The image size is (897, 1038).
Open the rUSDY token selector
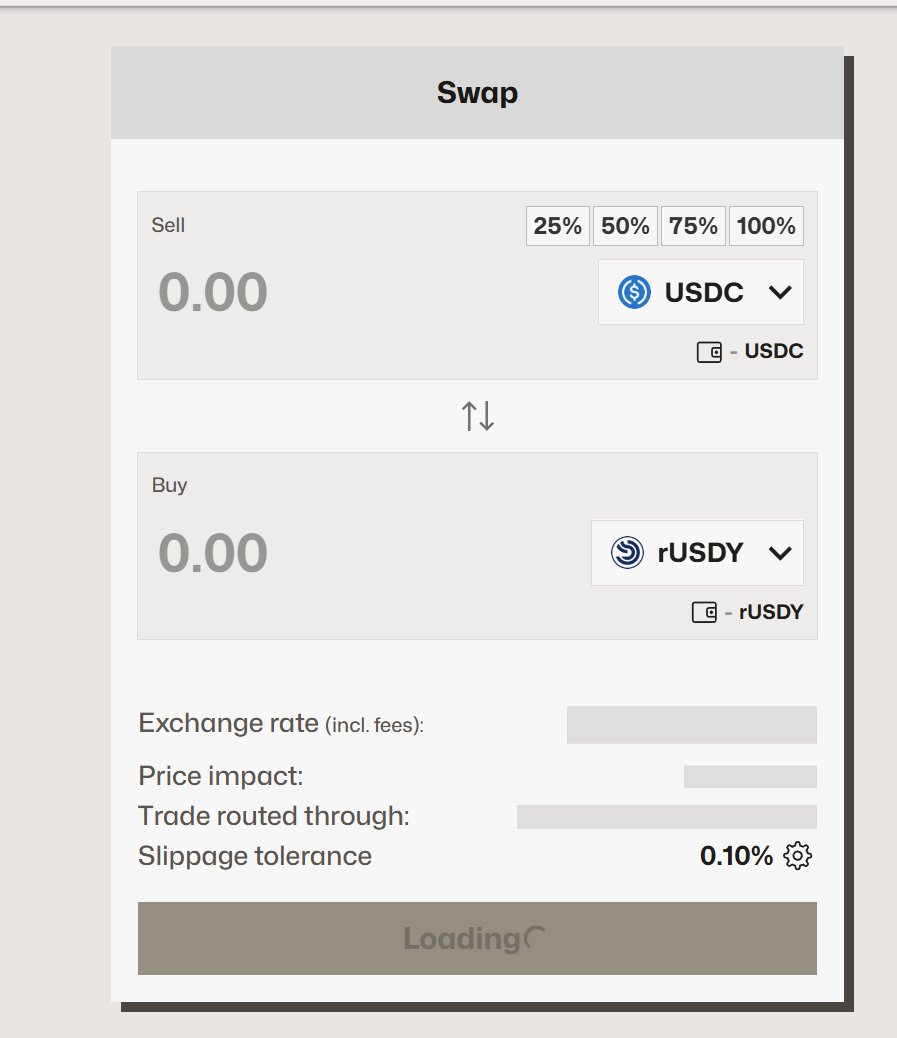[697, 552]
